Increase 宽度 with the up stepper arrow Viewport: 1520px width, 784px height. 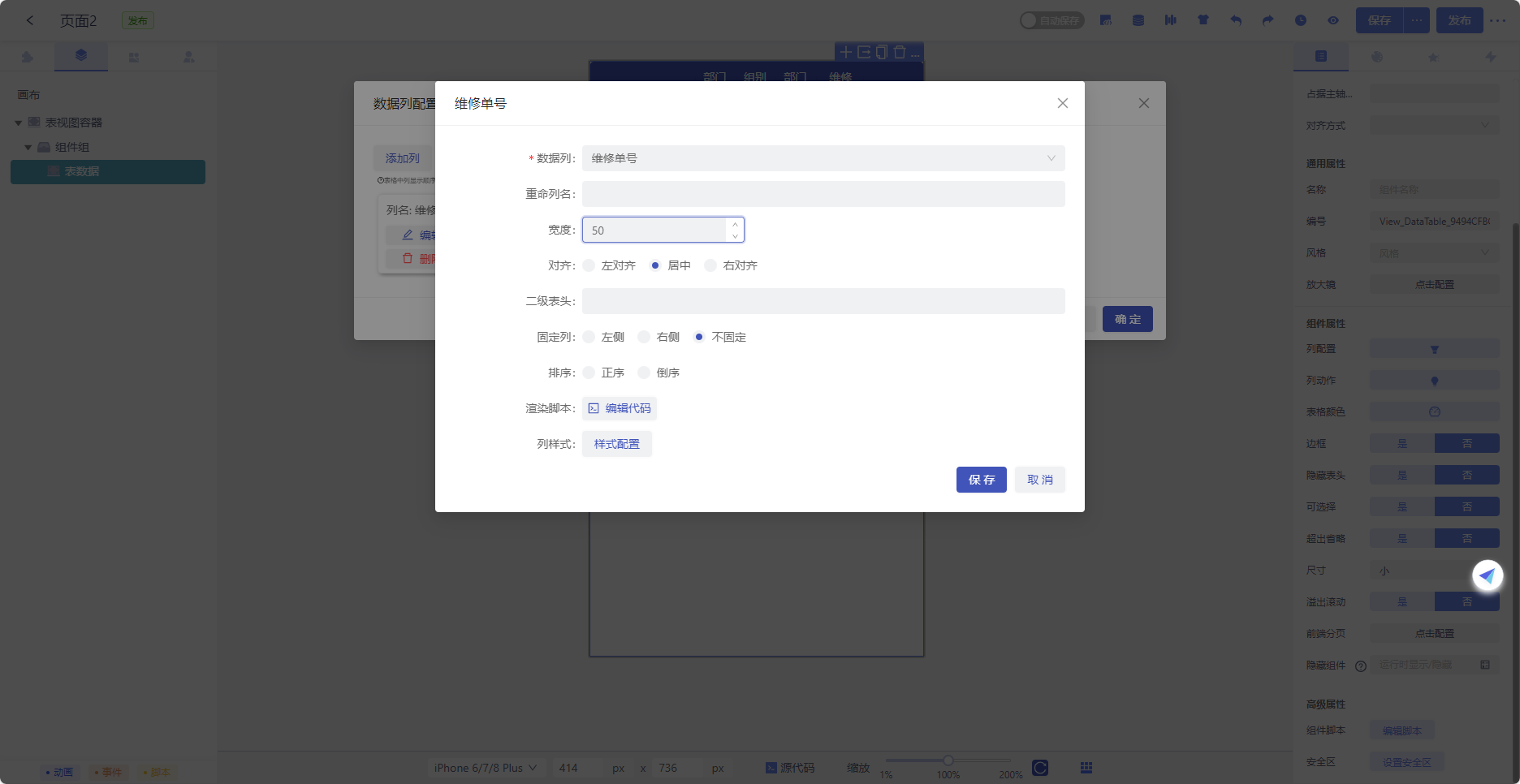pyautogui.click(x=735, y=224)
